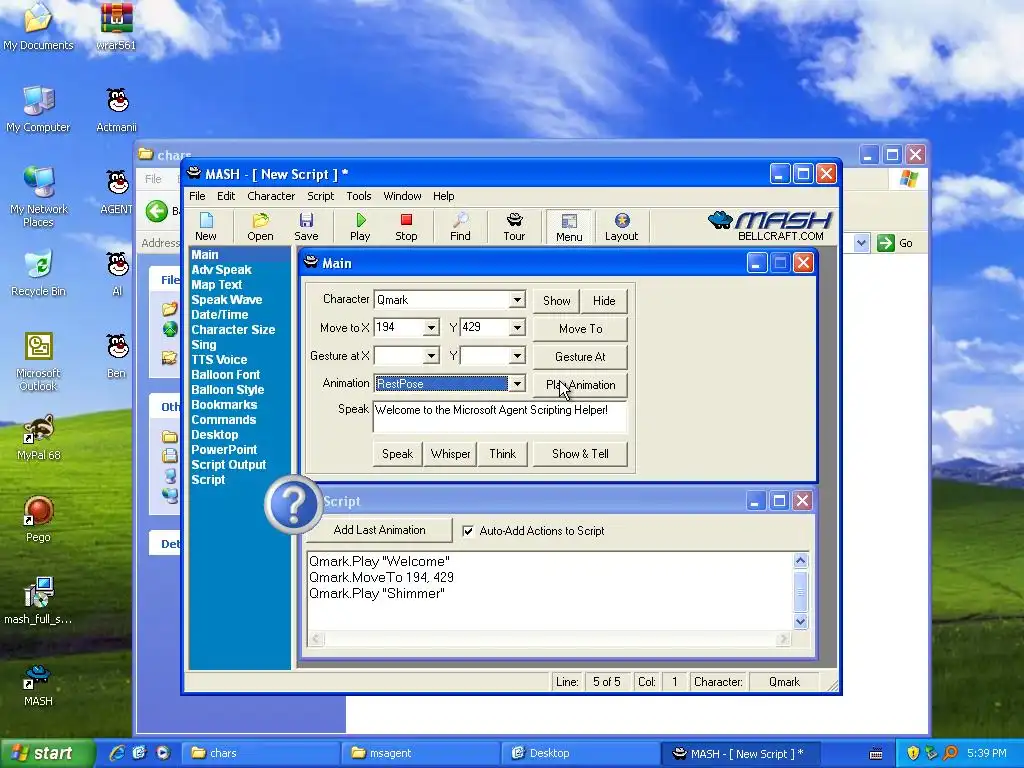Click the Move To button
This screenshot has height=768, width=1024.
581,328
